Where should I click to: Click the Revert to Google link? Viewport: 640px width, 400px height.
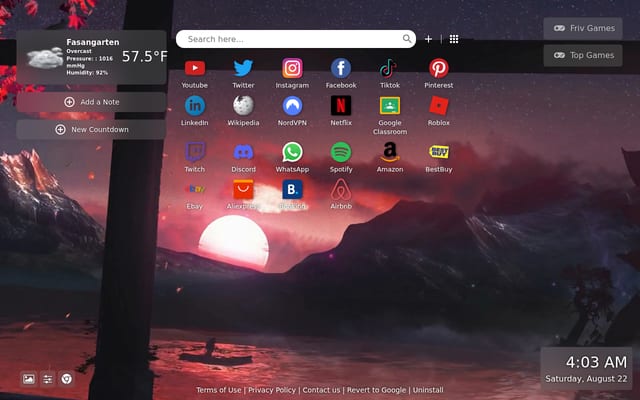point(376,390)
